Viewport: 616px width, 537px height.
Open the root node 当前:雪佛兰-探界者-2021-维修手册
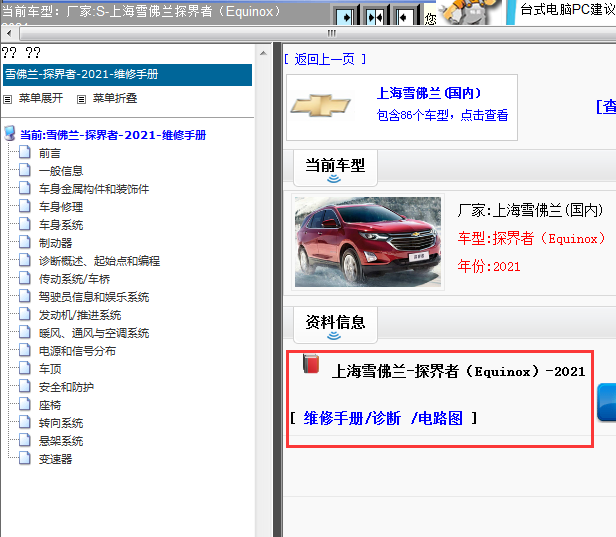(x=113, y=135)
